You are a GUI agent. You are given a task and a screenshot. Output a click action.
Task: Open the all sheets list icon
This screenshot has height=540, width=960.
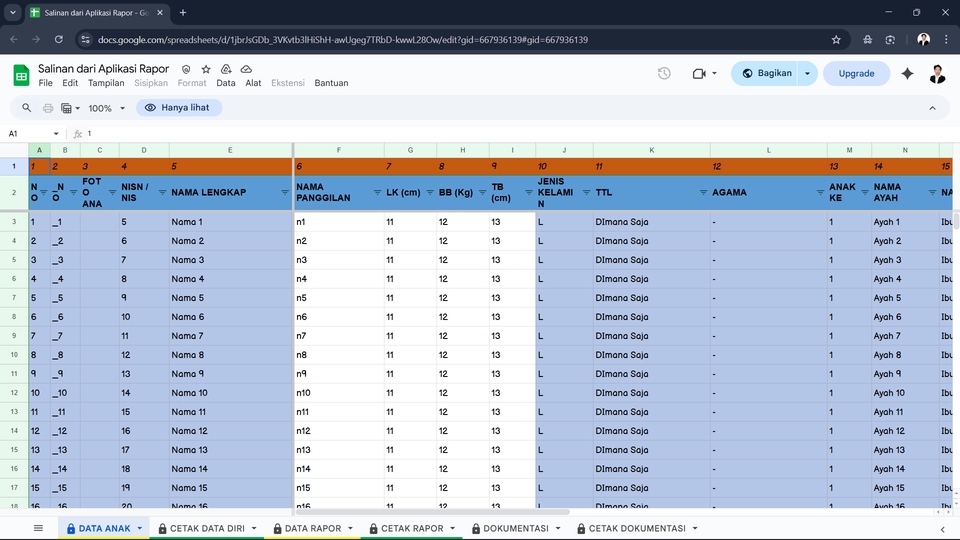[39, 528]
